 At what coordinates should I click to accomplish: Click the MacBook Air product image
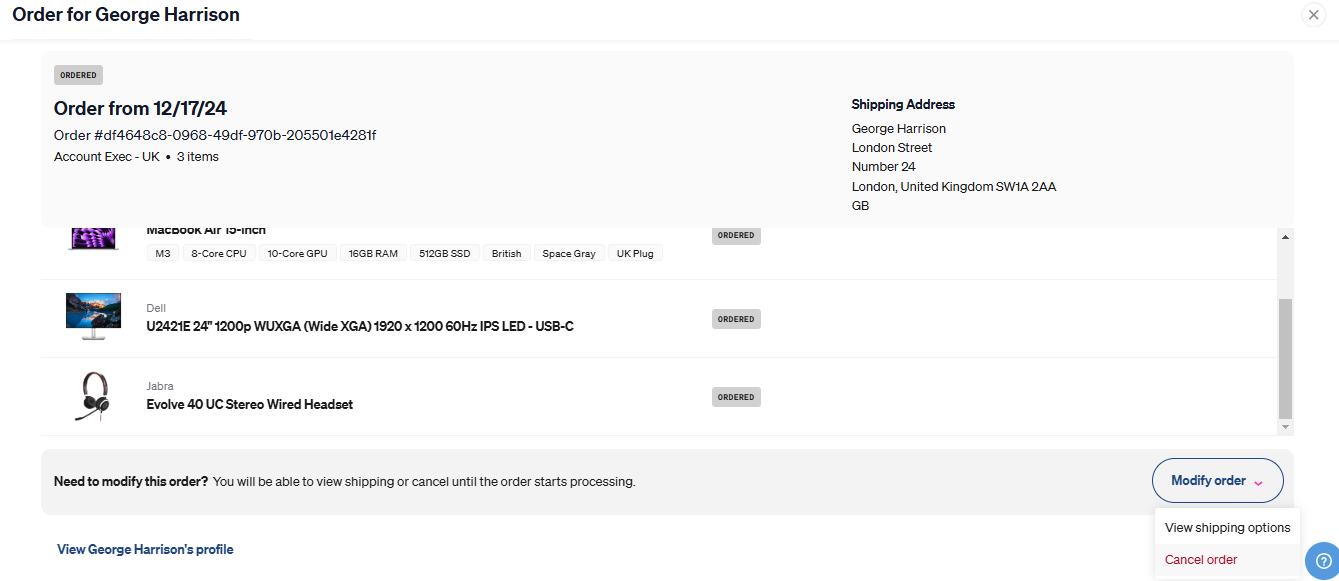pyautogui.click(x=93, y=240)
